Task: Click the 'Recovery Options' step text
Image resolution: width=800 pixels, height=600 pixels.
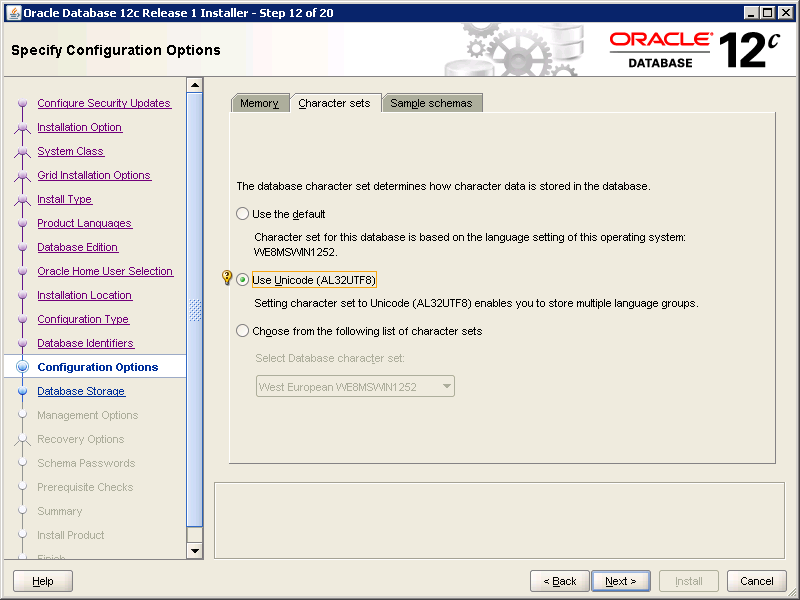Action: point(81,439)
